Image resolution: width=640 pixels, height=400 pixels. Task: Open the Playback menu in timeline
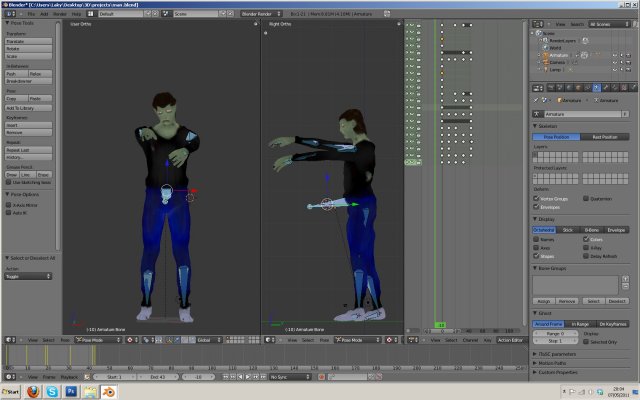coord(69,377)
